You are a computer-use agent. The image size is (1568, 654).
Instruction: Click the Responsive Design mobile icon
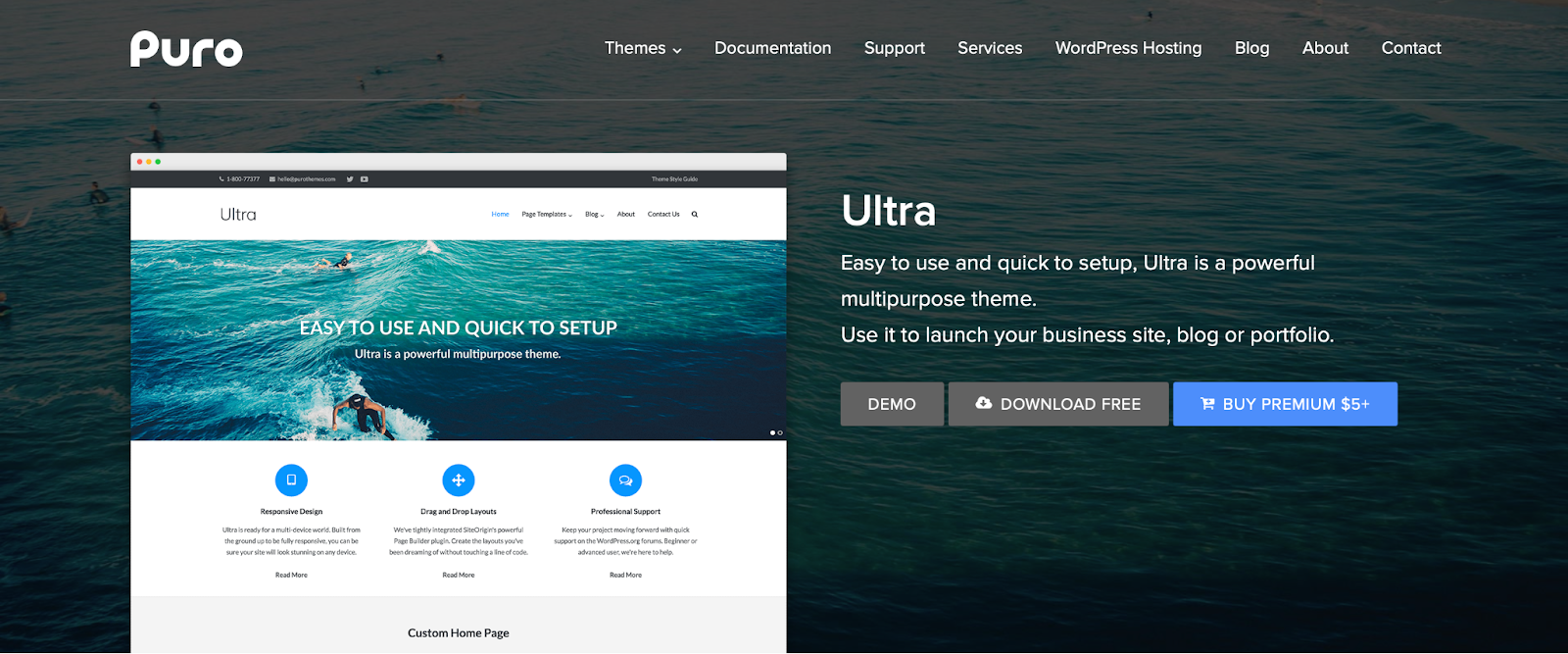[x=291, y=480]
